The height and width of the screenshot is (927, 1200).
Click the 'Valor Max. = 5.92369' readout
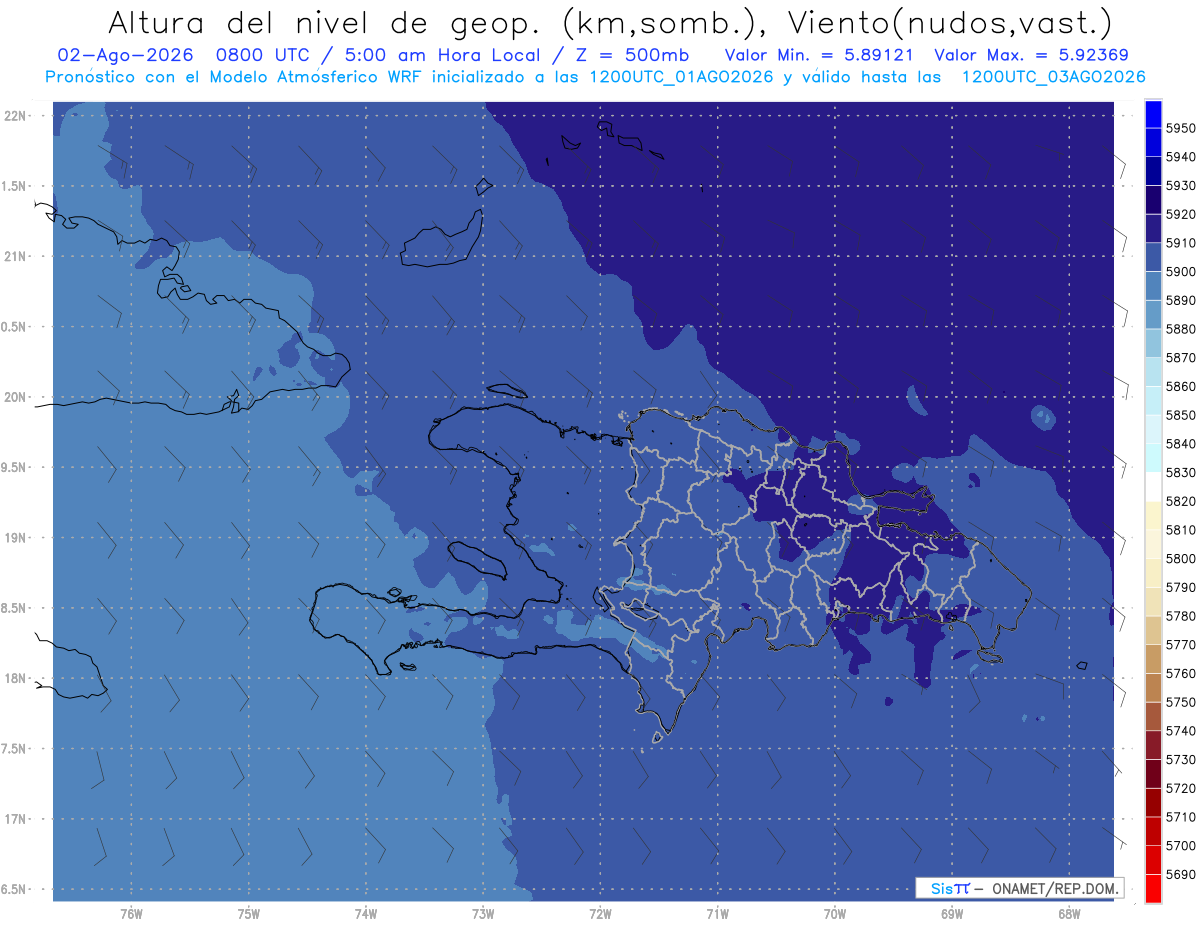(x=1032, y=55)
